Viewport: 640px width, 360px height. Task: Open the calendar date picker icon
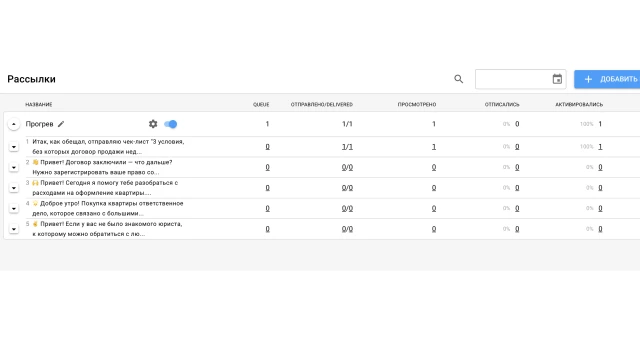pos(557,79)
